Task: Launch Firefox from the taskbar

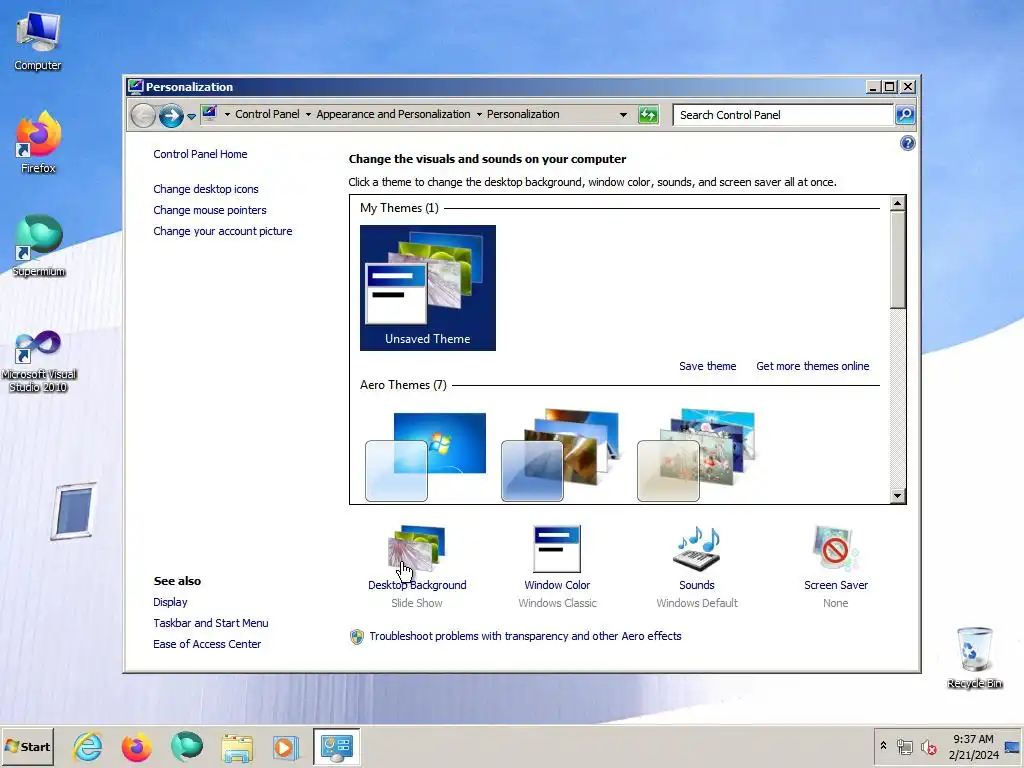Action: point(136,746)
